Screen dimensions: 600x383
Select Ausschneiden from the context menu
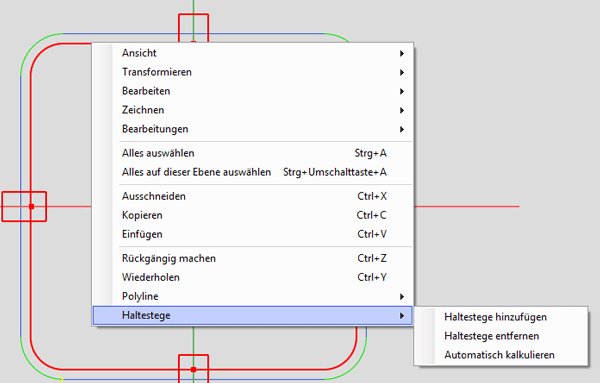(253, 196)
